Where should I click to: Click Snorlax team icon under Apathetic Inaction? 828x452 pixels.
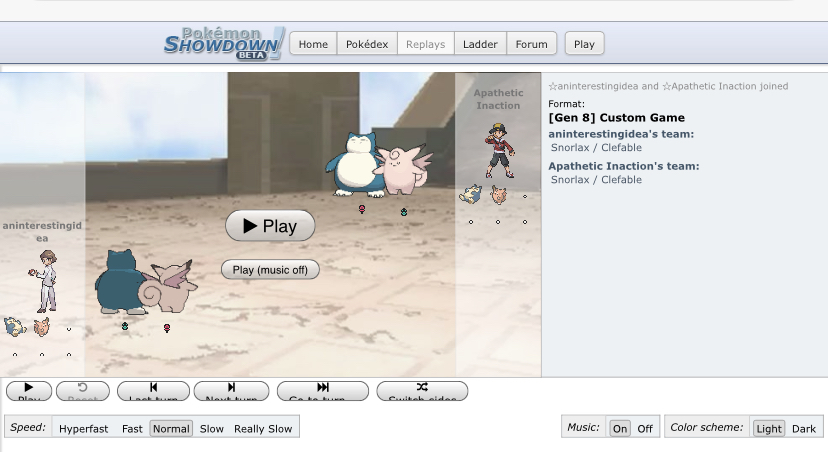tap(470, 194)
